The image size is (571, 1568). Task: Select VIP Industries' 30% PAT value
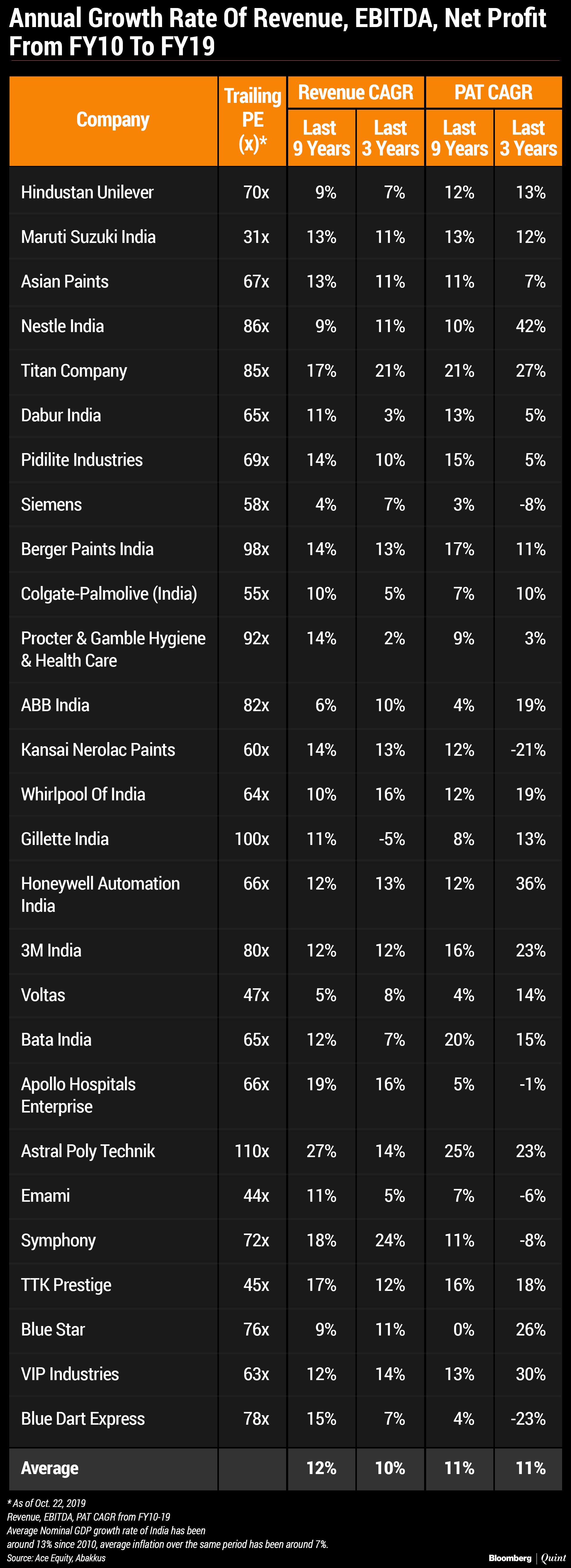coord(530,1374)
